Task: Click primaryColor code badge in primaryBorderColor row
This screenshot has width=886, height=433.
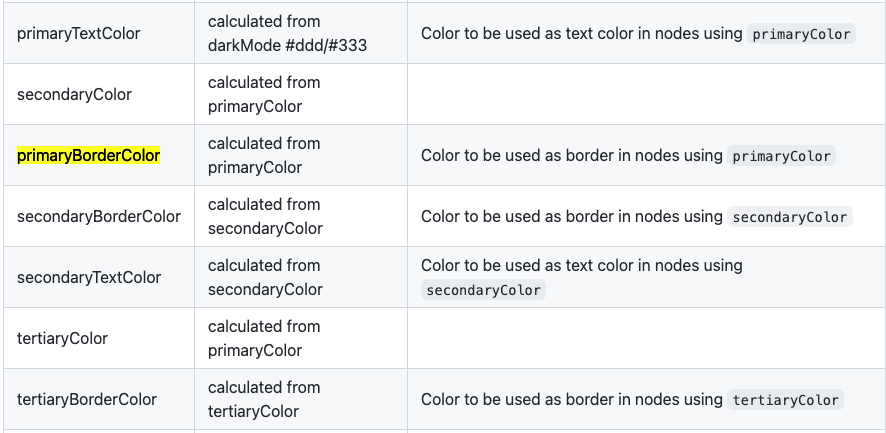Action: point(782,156)
